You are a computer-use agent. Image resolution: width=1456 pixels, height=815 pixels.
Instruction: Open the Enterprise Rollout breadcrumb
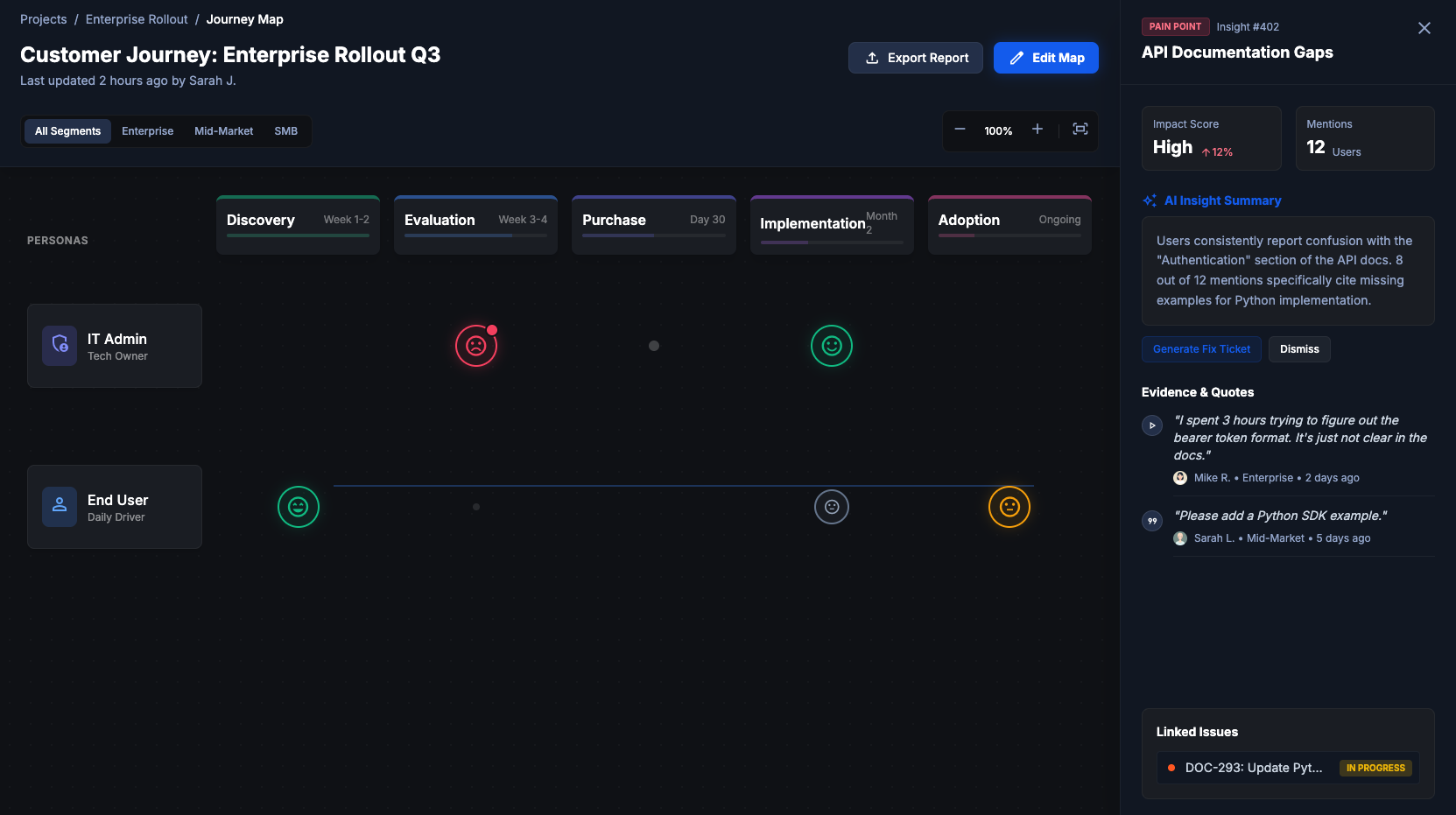point(136,18)
